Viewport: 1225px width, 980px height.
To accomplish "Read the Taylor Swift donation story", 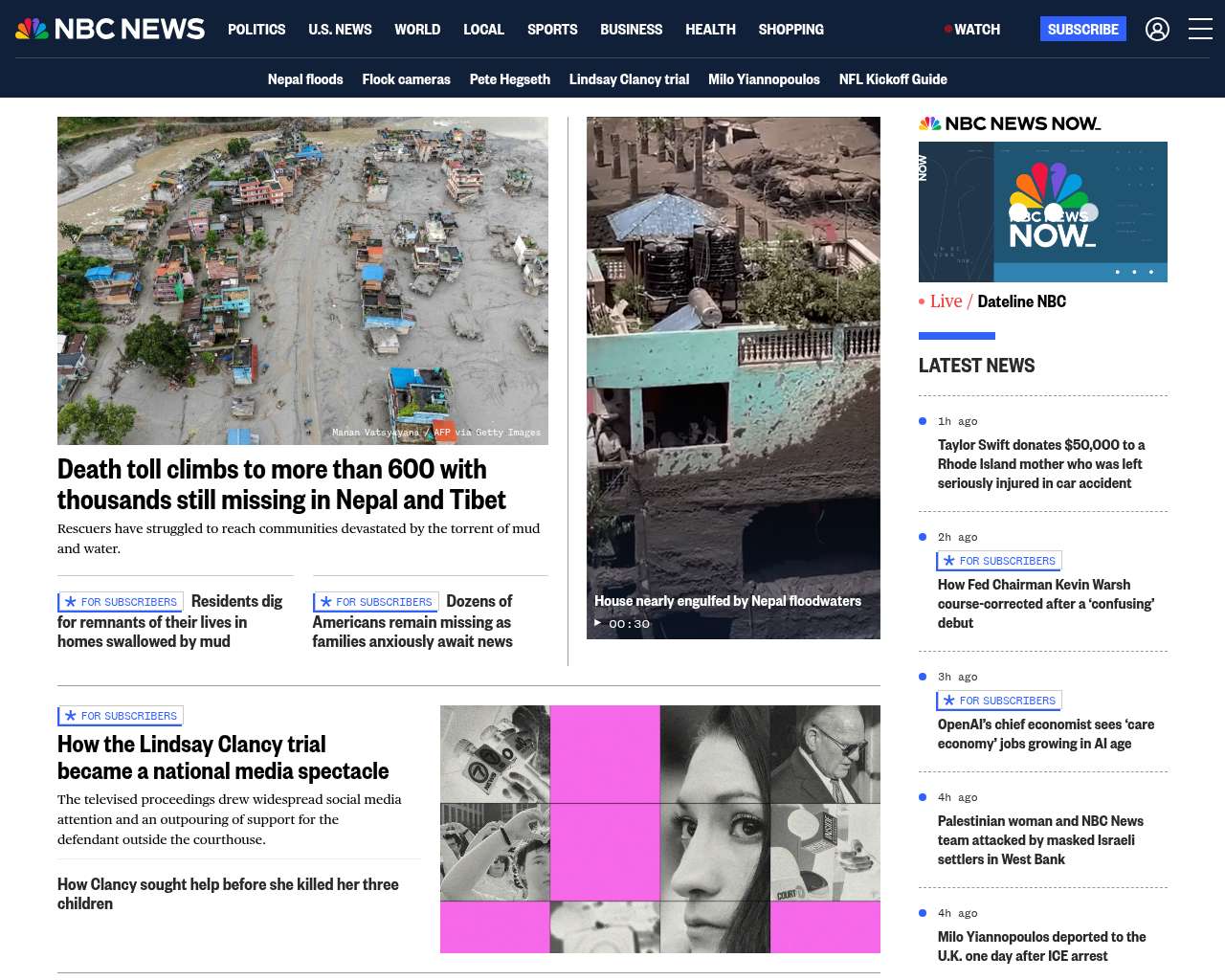I will 1041,464.
